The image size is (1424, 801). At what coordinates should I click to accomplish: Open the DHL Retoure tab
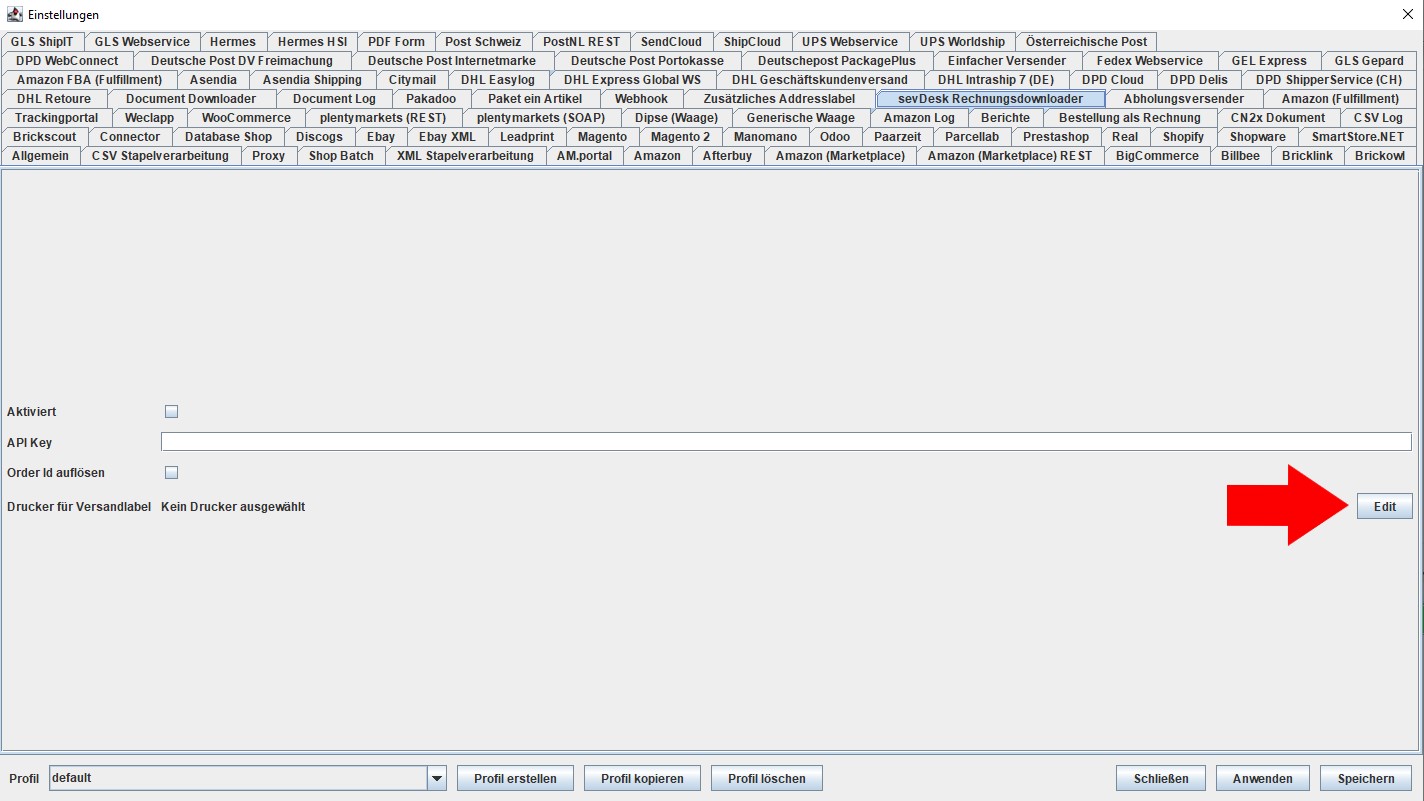coord(53,99)
